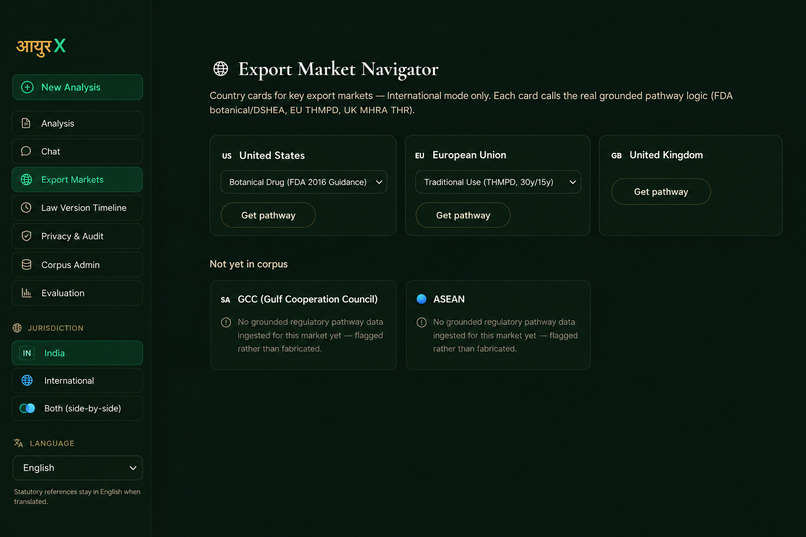Click the IN badge beside India
Image resolution: width=806 pixels, height=537 pixels.
point(27,353)
